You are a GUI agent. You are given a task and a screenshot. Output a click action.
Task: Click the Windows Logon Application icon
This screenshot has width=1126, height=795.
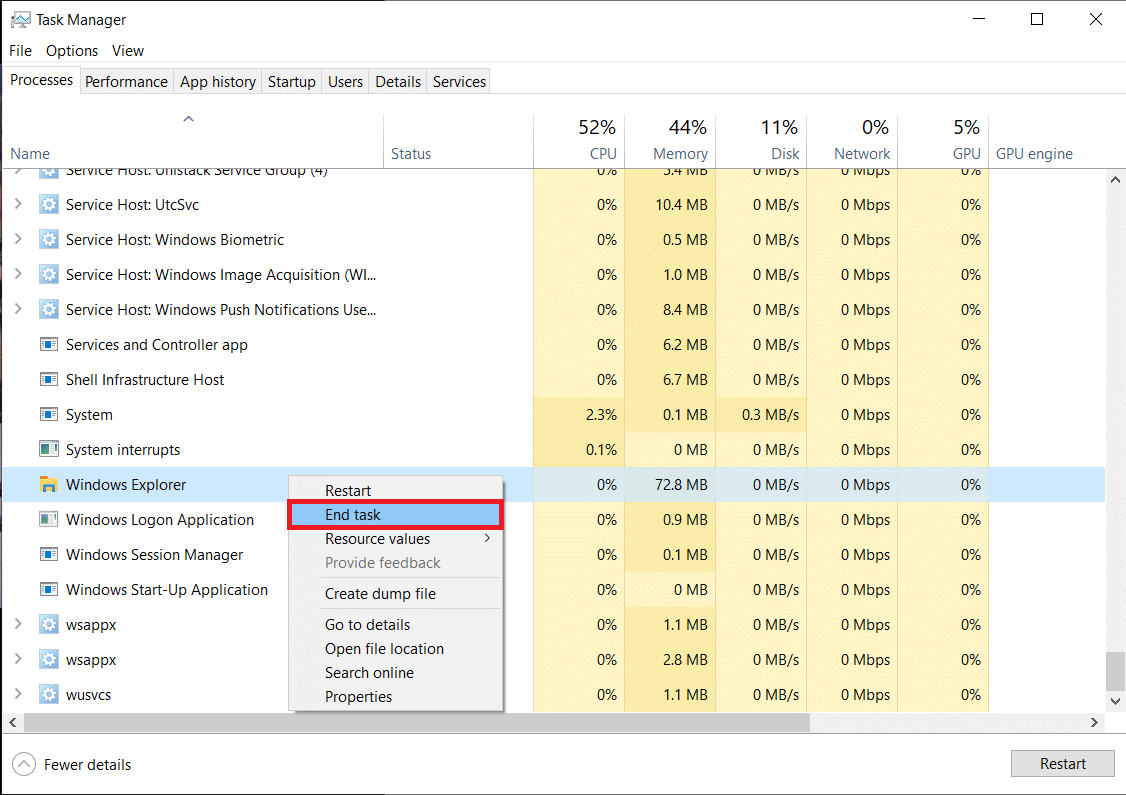click(48, 519)
